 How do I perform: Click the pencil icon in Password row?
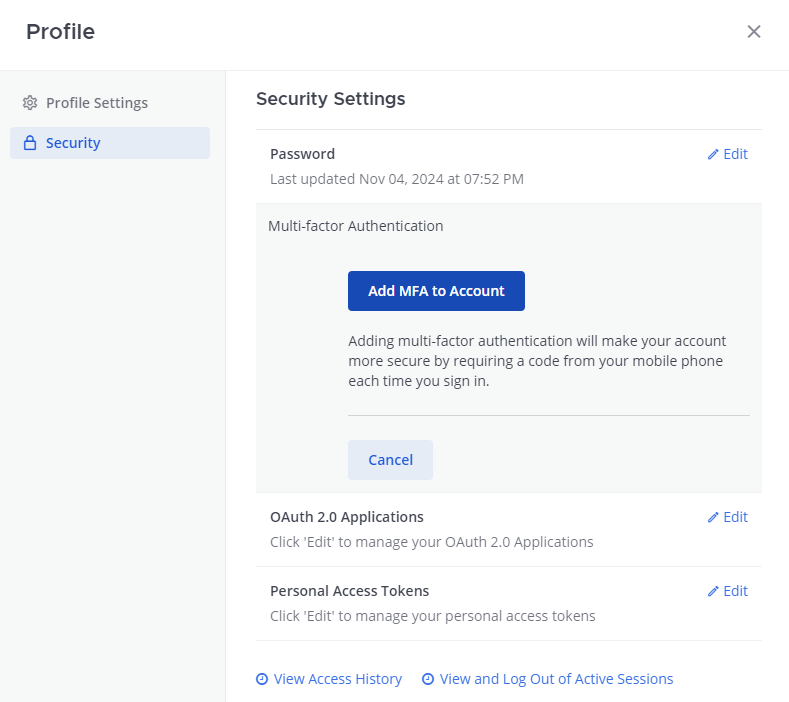713,154
